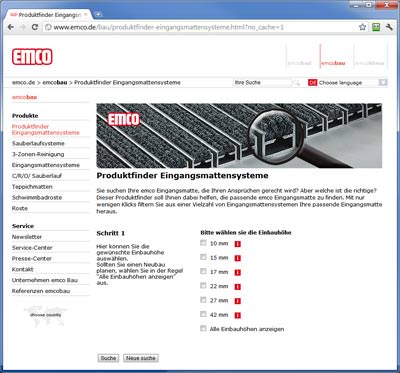
Task: Open Presse-Center link
Action: 32,259
